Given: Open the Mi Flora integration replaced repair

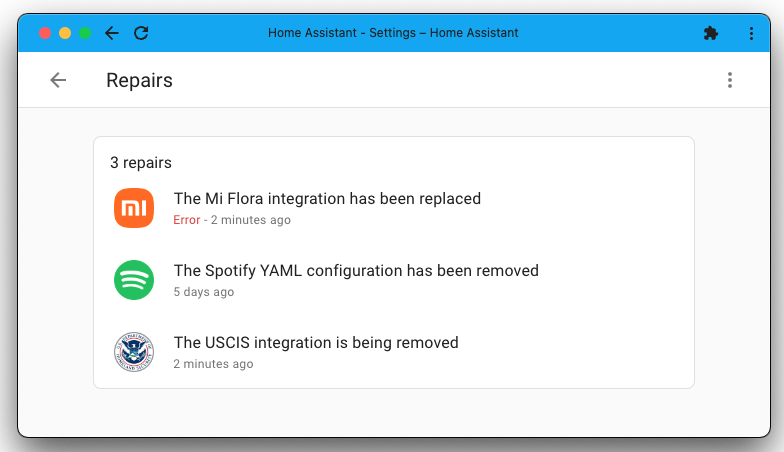Looking at the screenshot, I should [x=327, y=199].
